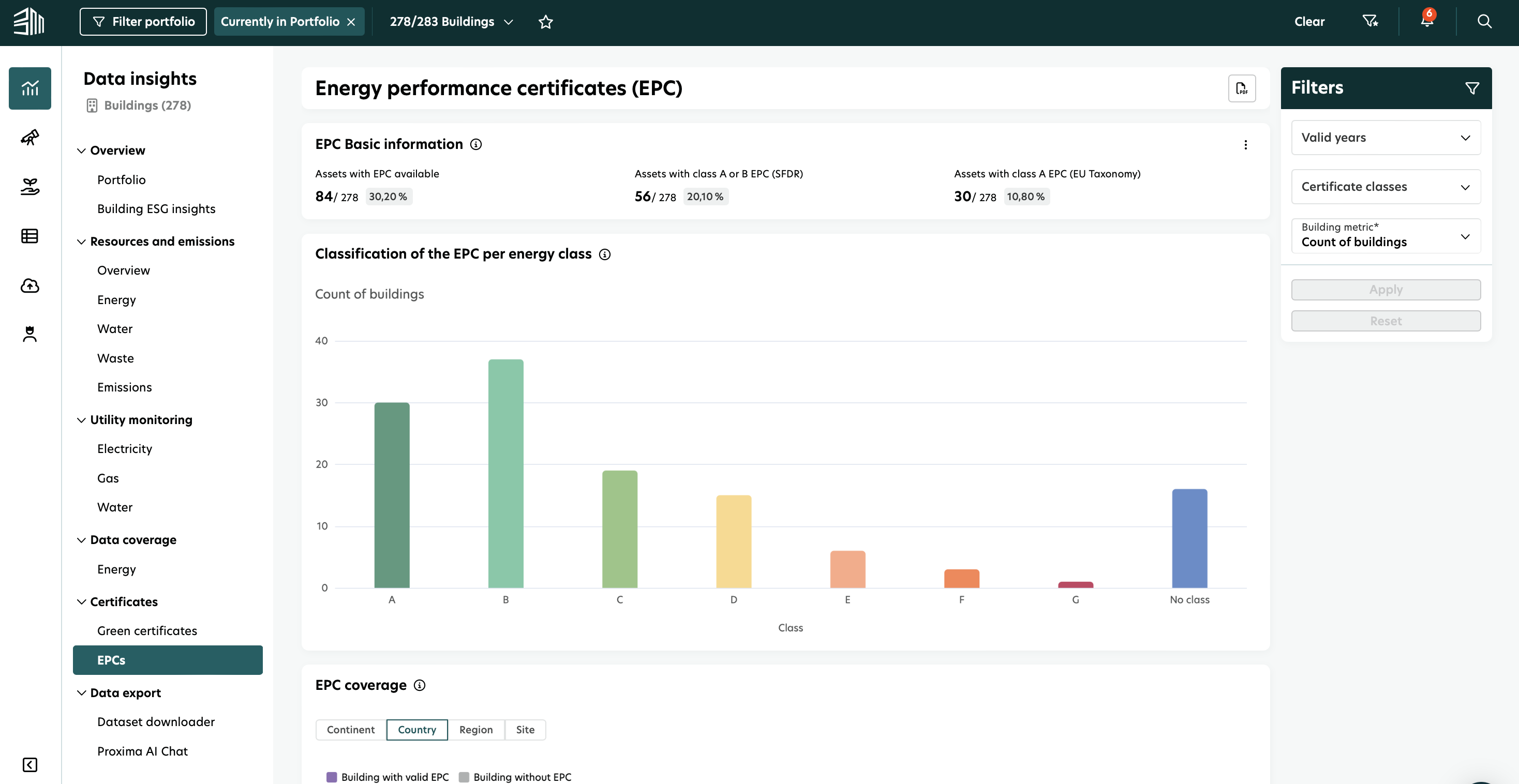The image size is (1519, 784).
Task: Open the telescope sidebar icon
Action: tap(29, 138)
